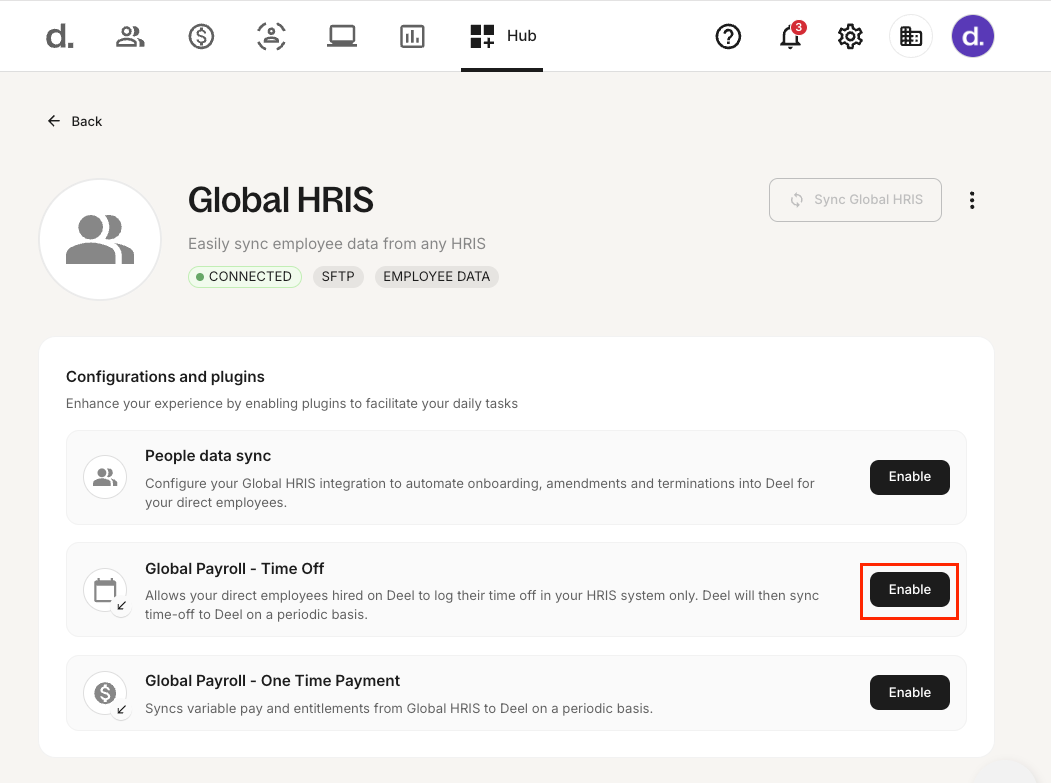Enable Global Payroll - Time Off plugin
Viewport: 1051px width, 783px height.
pyautogui.click(x=910, y=590)
